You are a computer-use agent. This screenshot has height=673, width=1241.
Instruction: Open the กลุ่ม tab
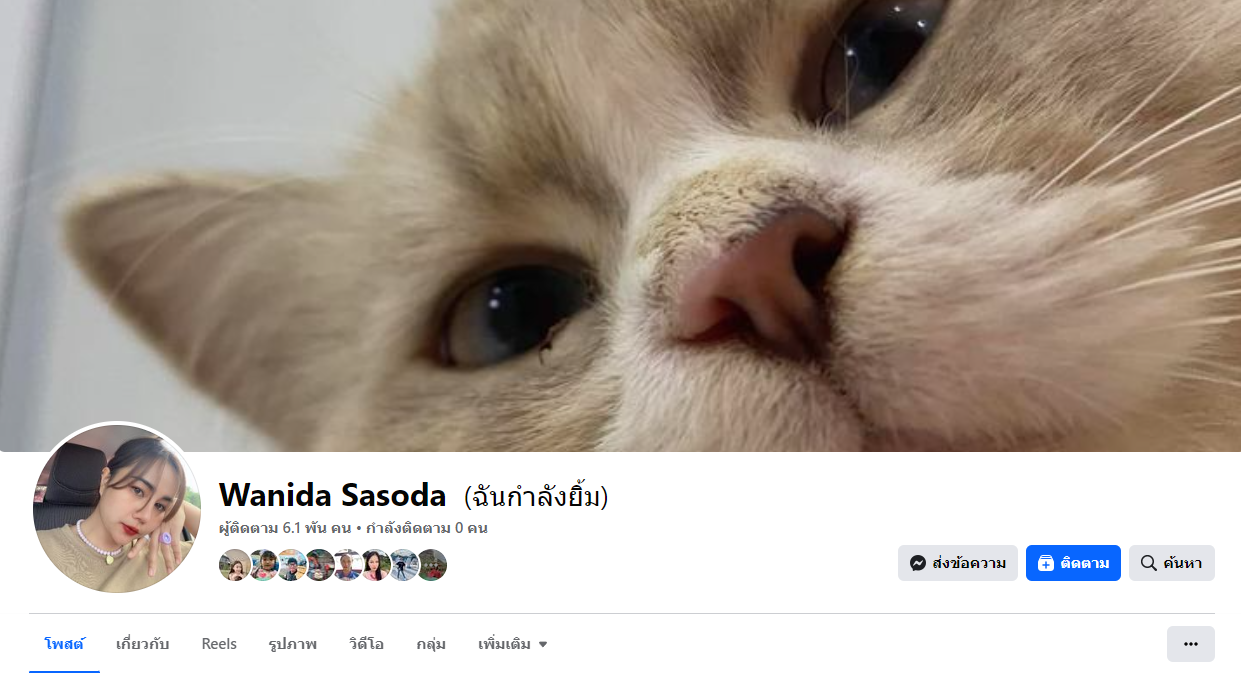coord(431,644)
